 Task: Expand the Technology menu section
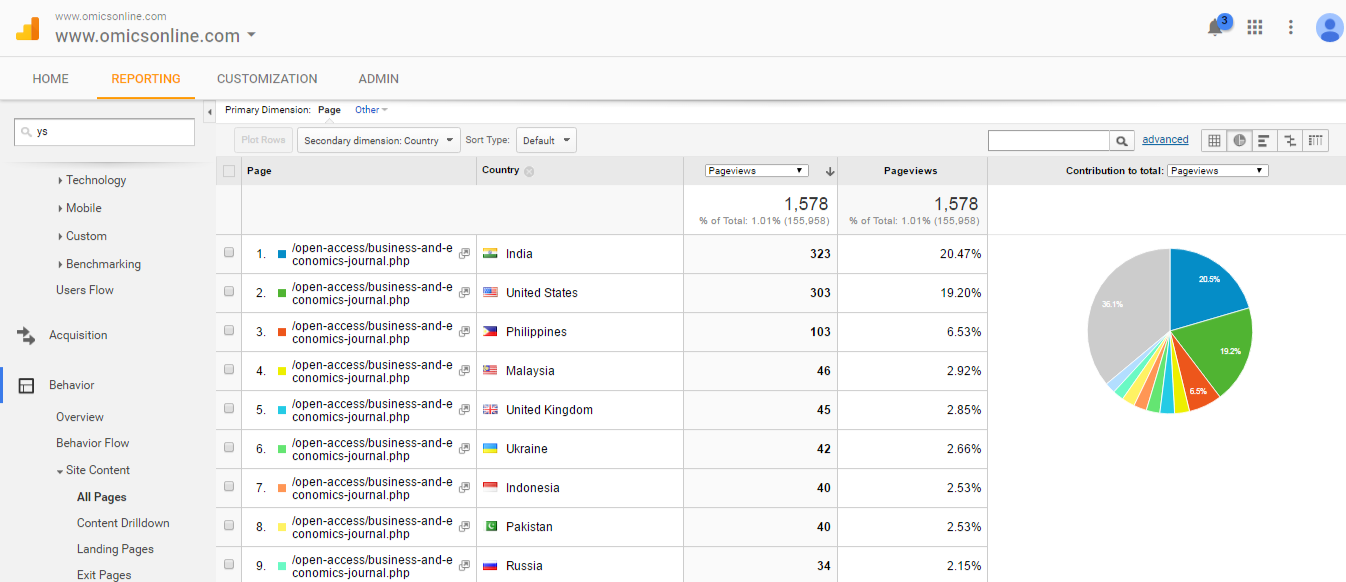point(92,180)
